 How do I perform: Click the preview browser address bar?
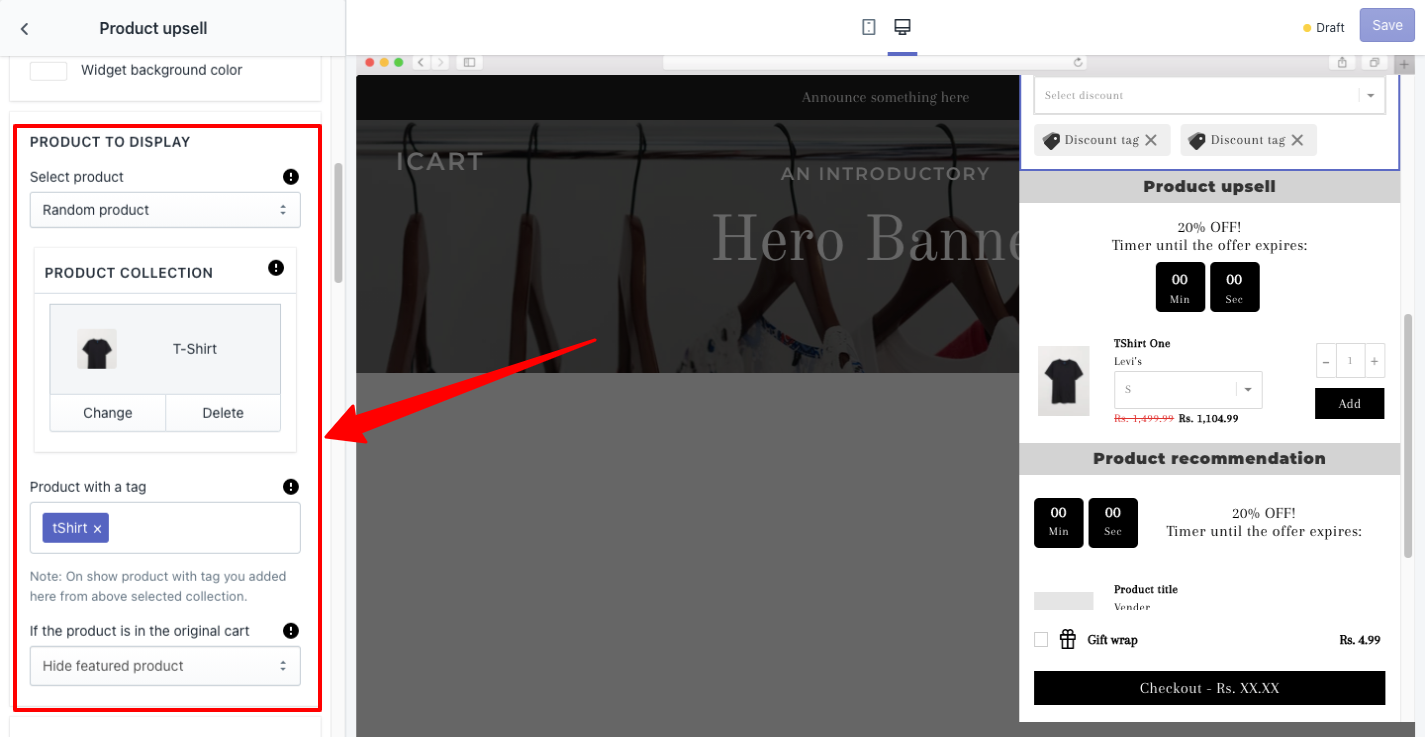[x=875, y=62]
